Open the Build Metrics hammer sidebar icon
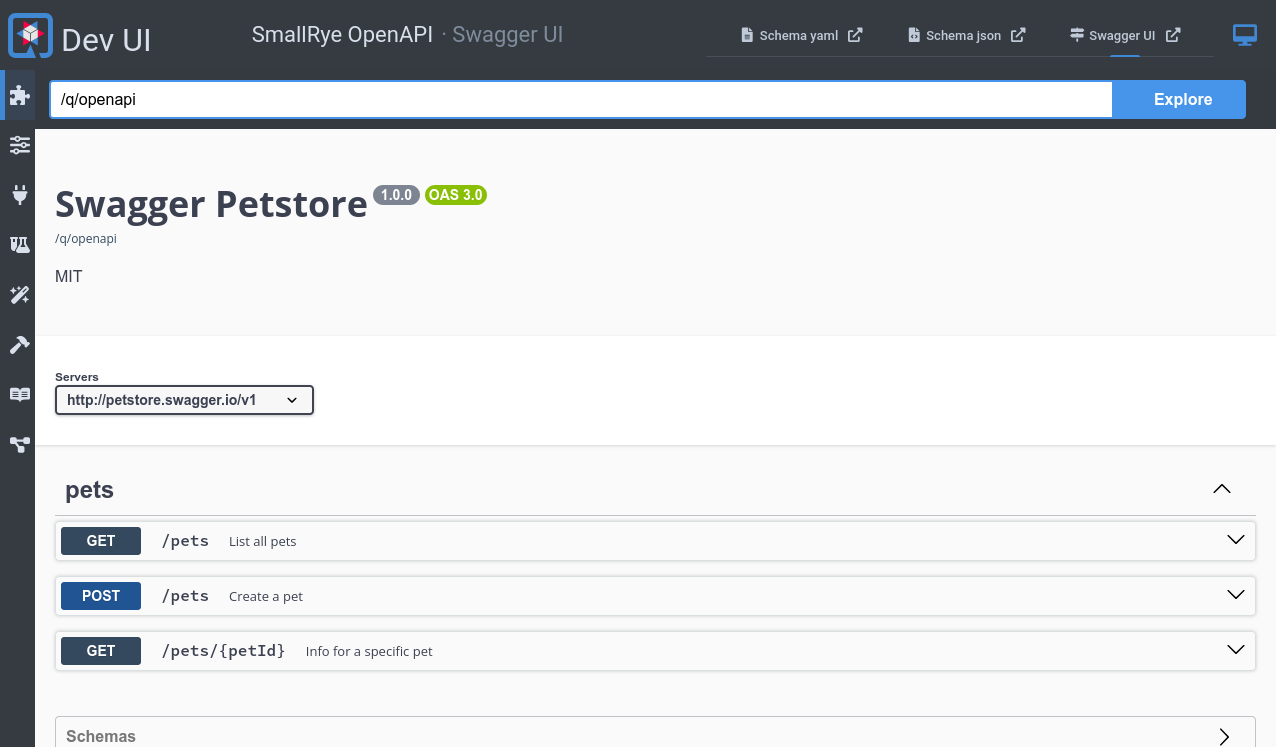The image size is (1276, 747). [x=19, y=344]
